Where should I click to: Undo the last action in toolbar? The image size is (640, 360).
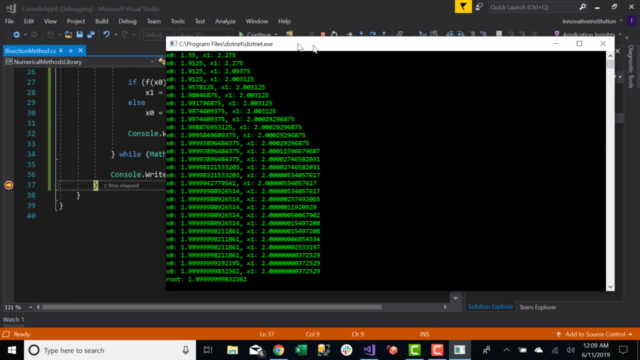tap(106, 35)
